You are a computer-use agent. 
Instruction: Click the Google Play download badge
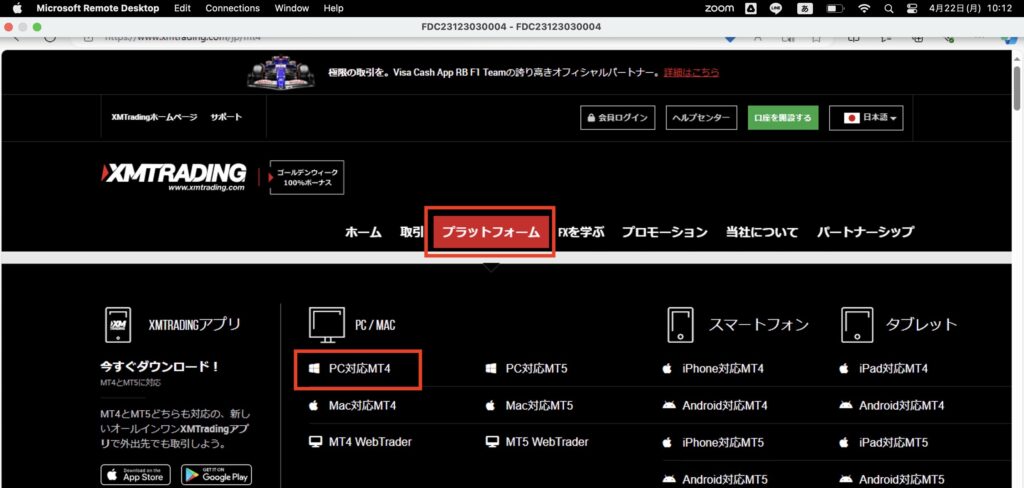216,475
